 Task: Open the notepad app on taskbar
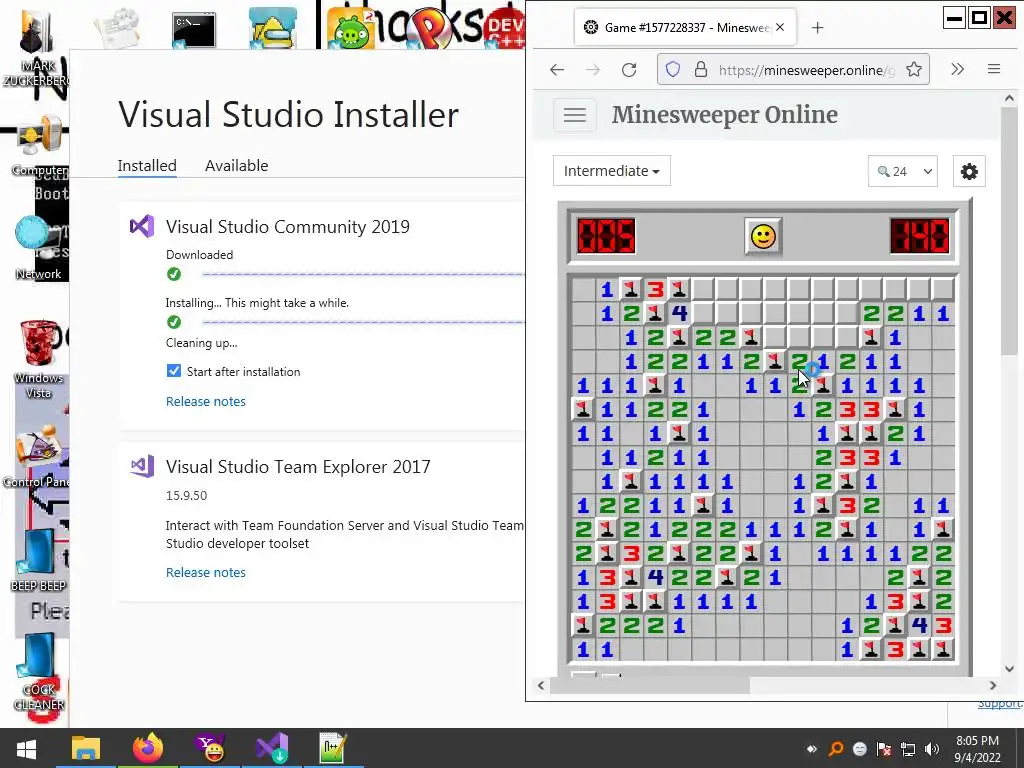click(x=332, y=748)
